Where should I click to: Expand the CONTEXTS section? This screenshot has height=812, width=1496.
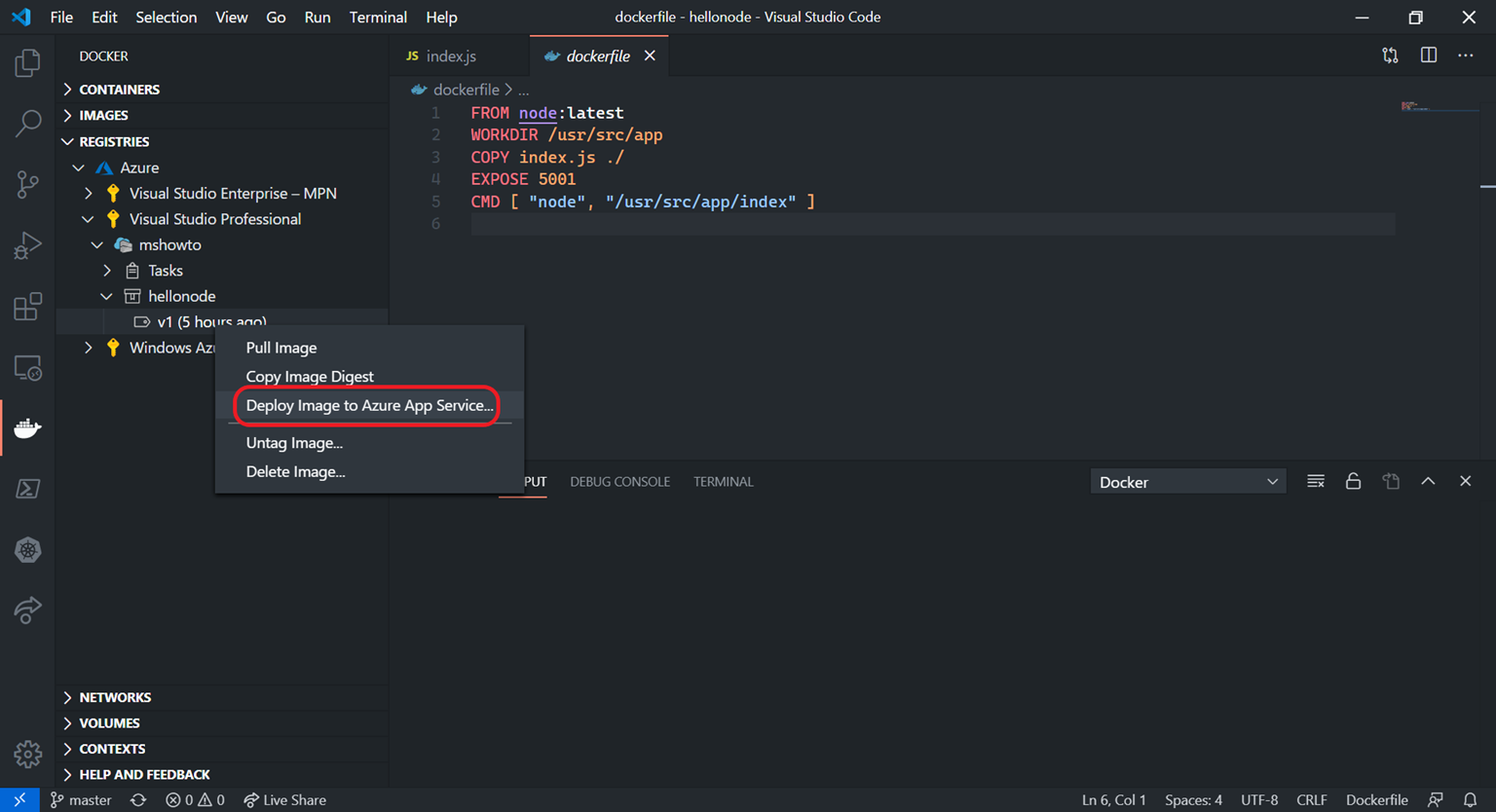pos(222,749)
